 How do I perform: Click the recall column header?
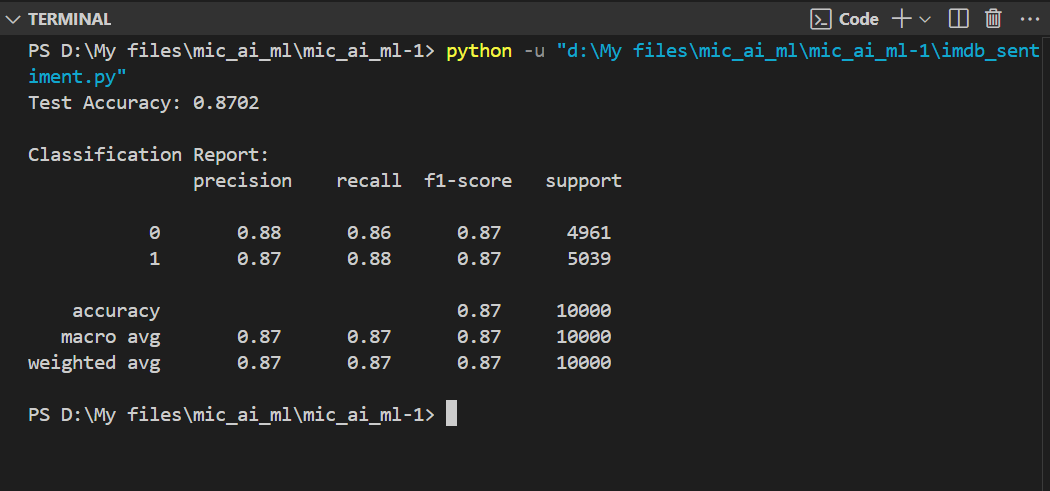pos(368,181)
